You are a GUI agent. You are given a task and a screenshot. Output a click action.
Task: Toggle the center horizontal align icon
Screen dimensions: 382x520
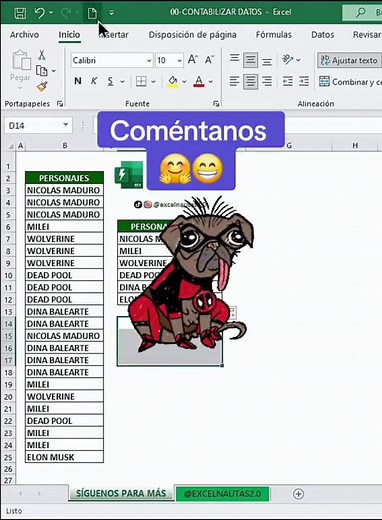tap(250, 82)
